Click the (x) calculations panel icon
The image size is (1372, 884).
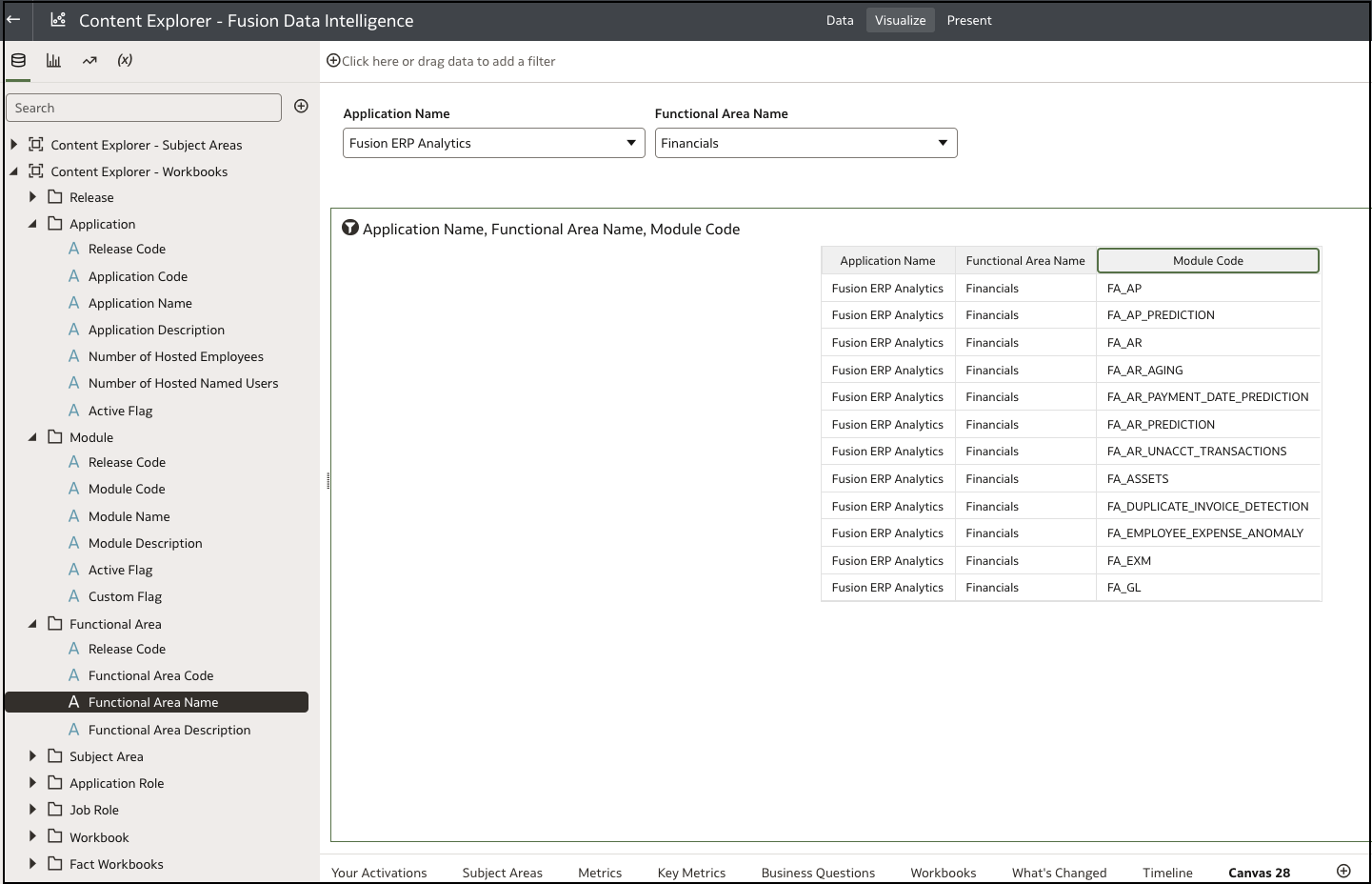pos(124,59)
